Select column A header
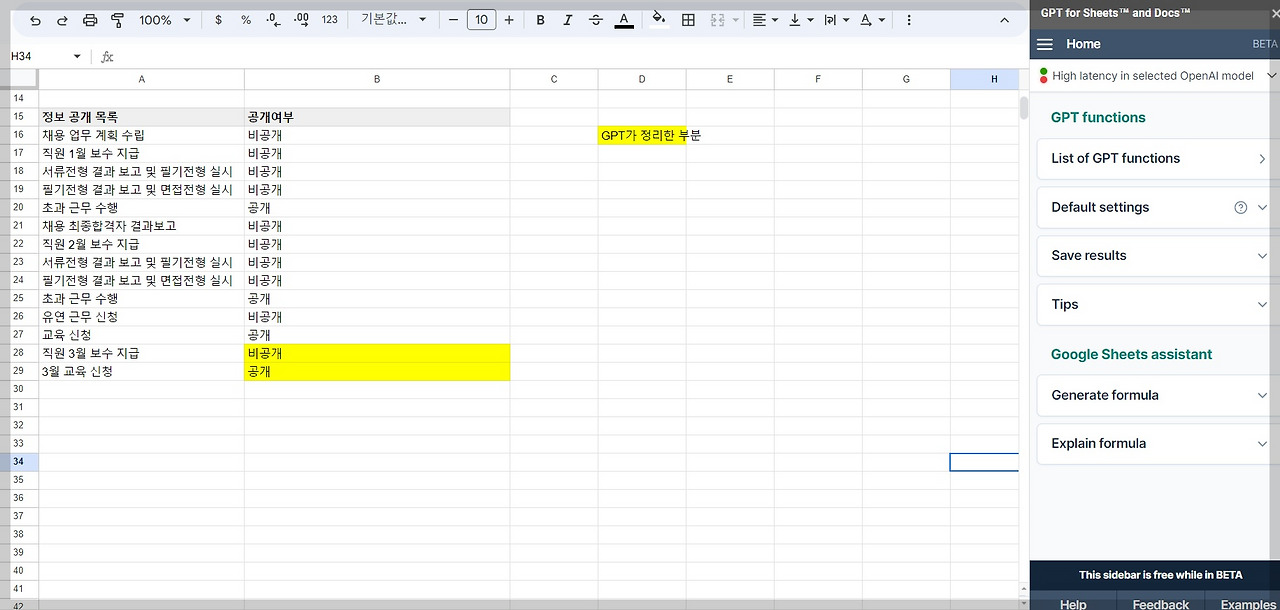1280x610 pixels. [x=142, y=79]
